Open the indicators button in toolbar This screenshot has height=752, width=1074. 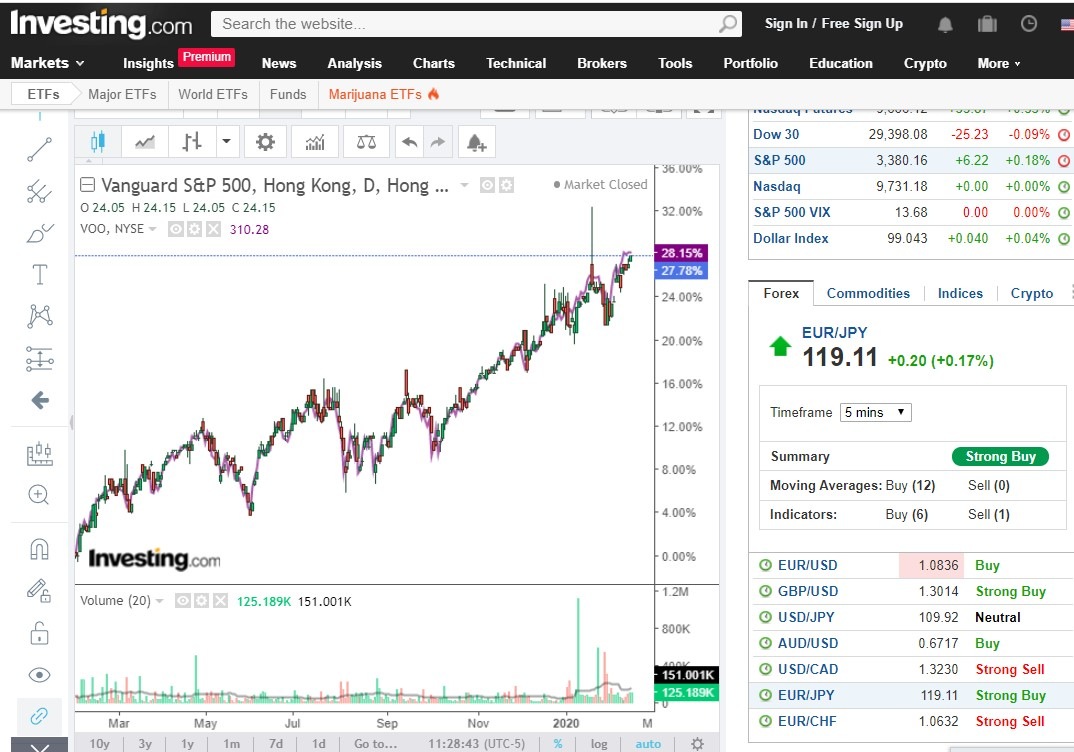[x=315, y=142]
